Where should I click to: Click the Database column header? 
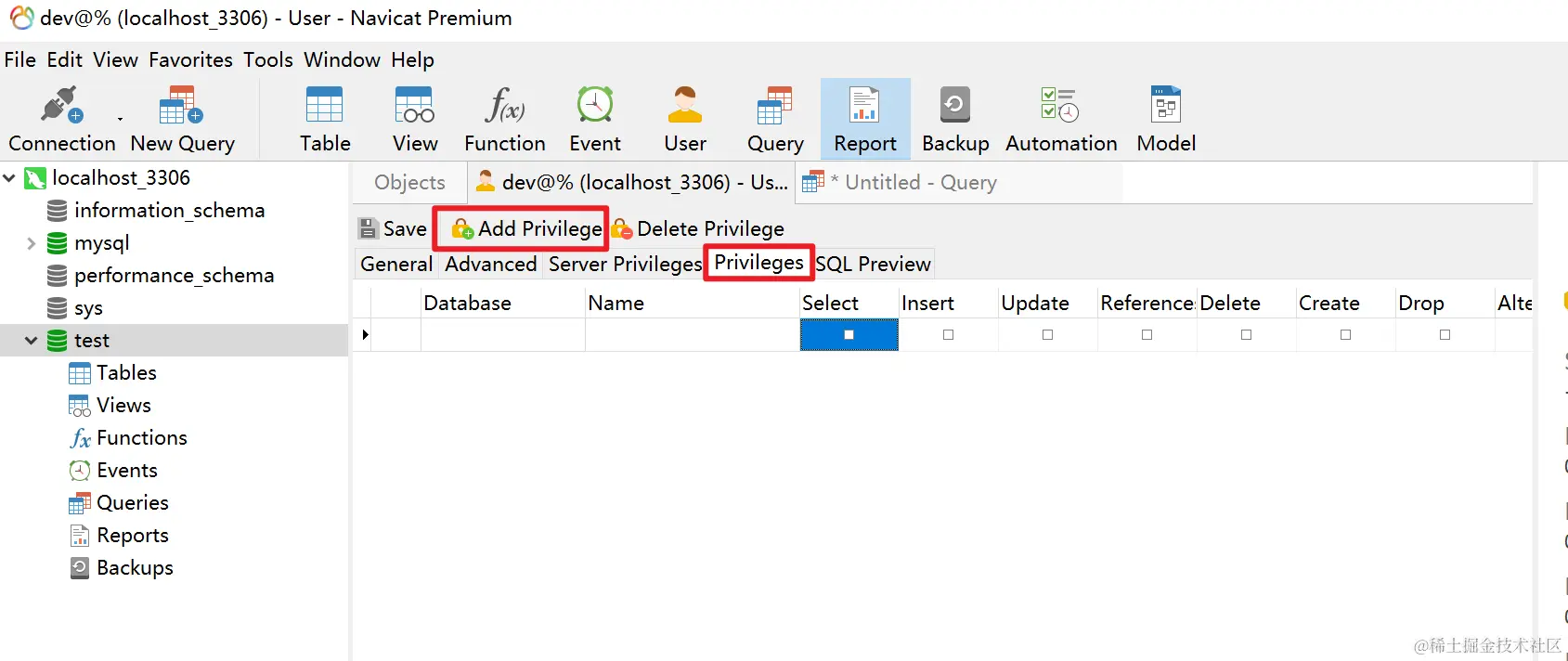click(x=503, y=303)
